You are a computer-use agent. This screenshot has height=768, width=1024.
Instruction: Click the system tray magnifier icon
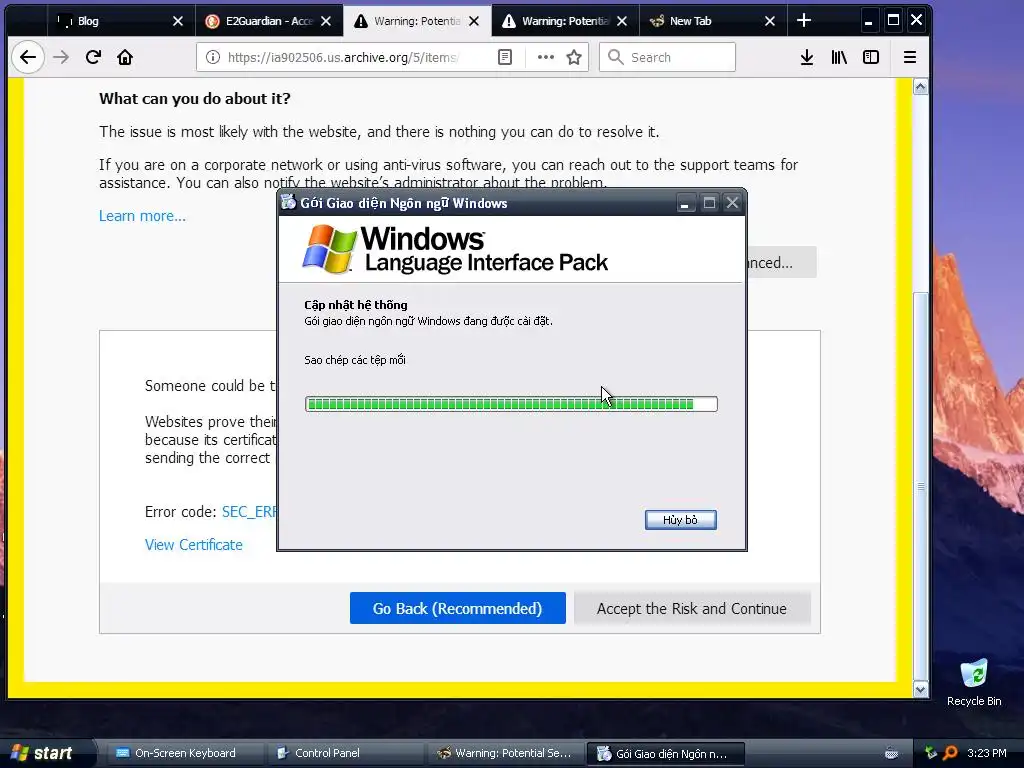pyautogui.click(x=950, y=753)
